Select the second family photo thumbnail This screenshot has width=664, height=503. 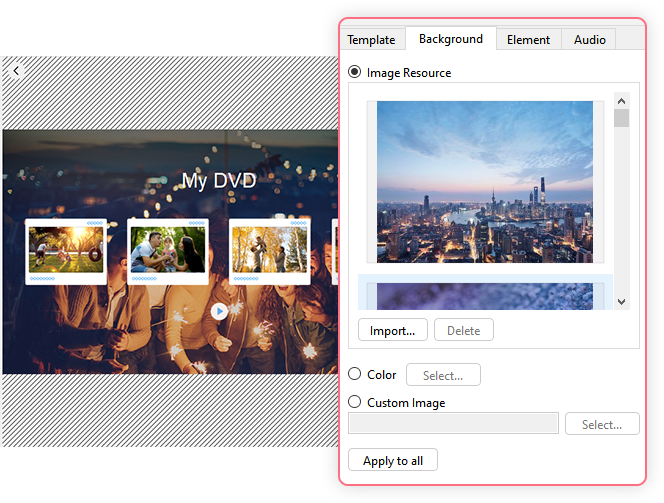(168, 250)
